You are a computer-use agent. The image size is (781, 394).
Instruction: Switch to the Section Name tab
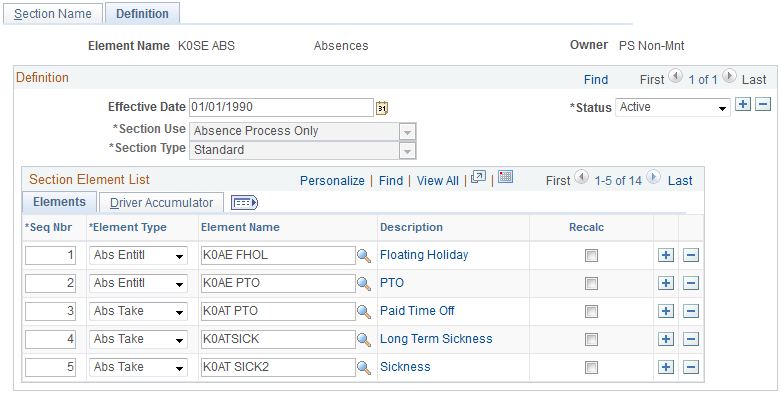[53, 13]
